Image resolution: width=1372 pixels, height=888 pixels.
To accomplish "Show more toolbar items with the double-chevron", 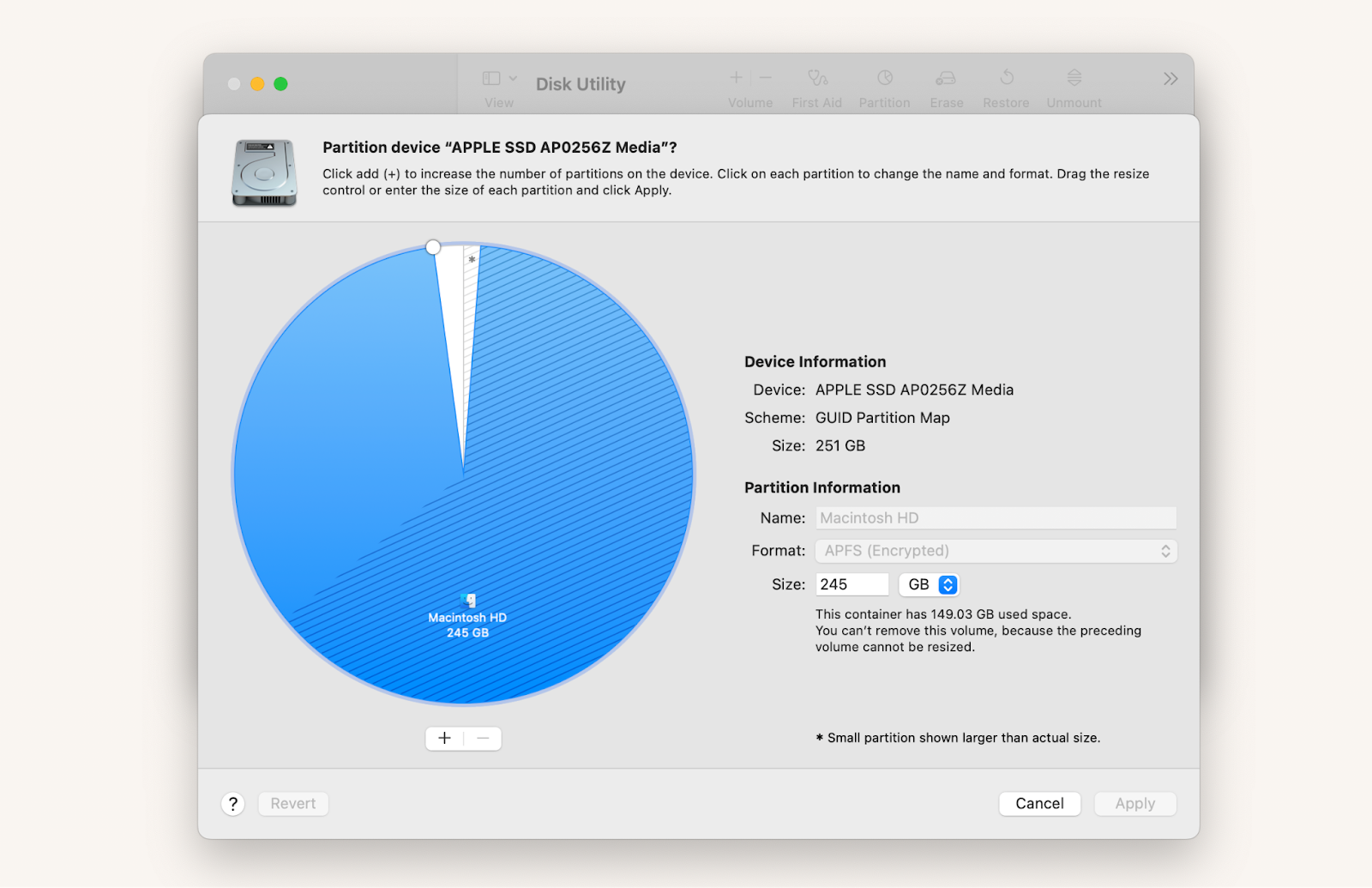I will (1170, 78).
